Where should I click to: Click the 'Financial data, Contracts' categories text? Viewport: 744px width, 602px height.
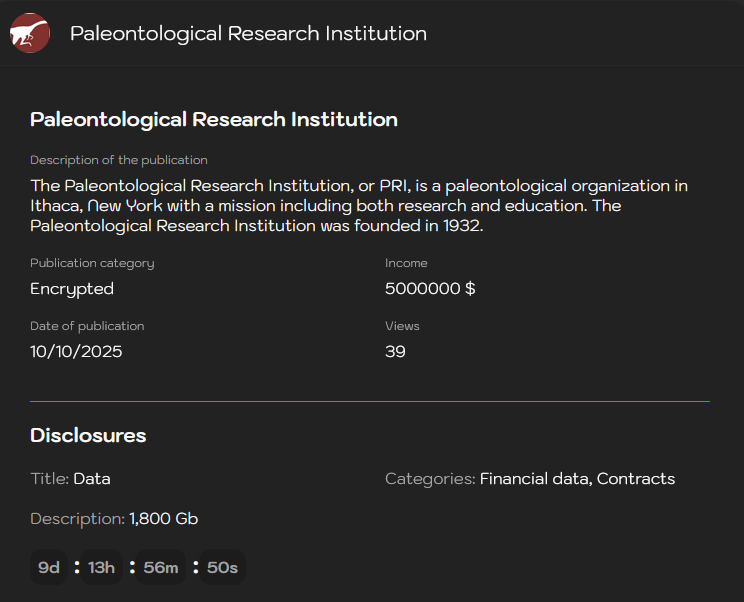577,479
